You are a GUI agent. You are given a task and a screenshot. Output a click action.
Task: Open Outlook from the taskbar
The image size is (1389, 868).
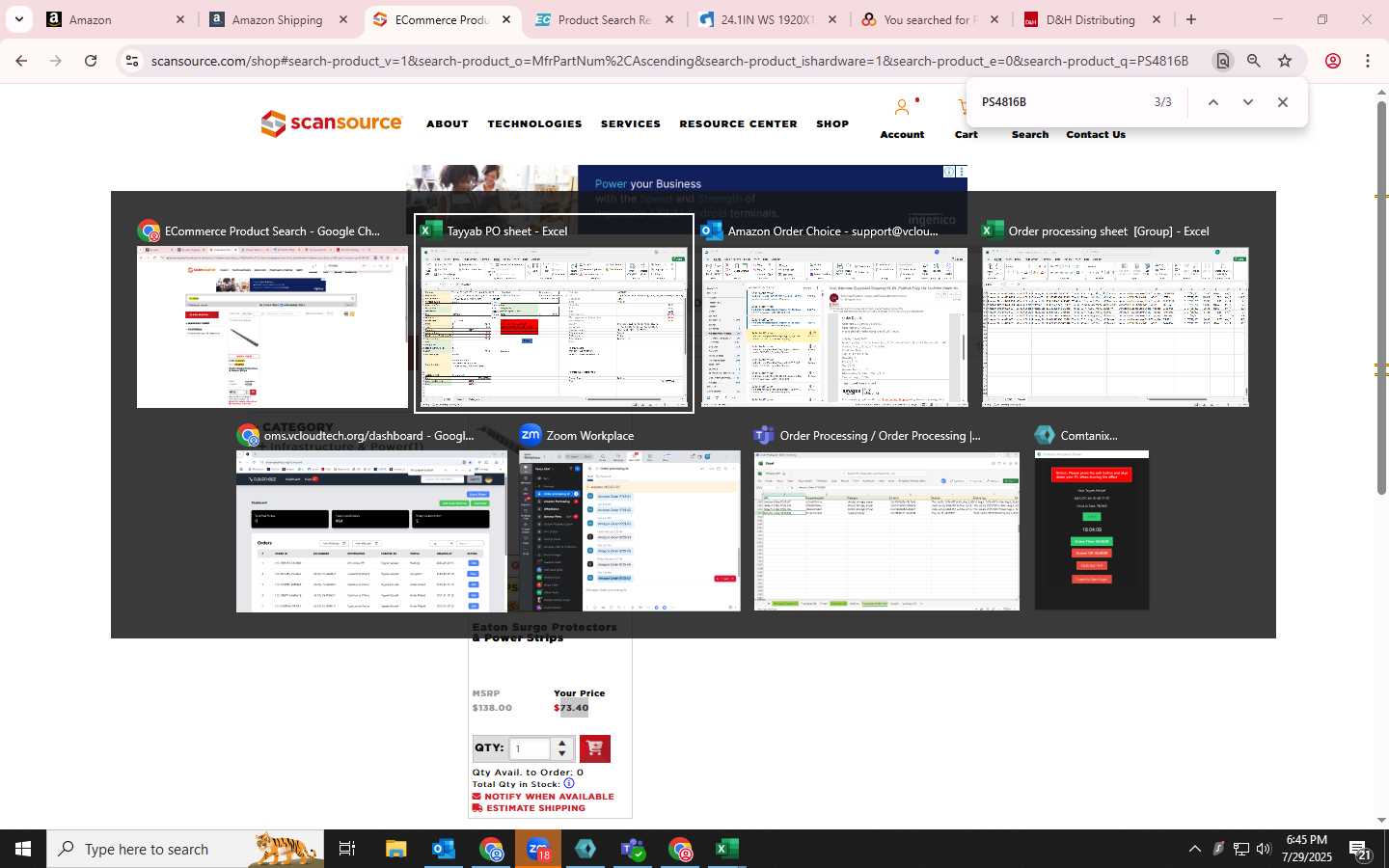(444, 849)
